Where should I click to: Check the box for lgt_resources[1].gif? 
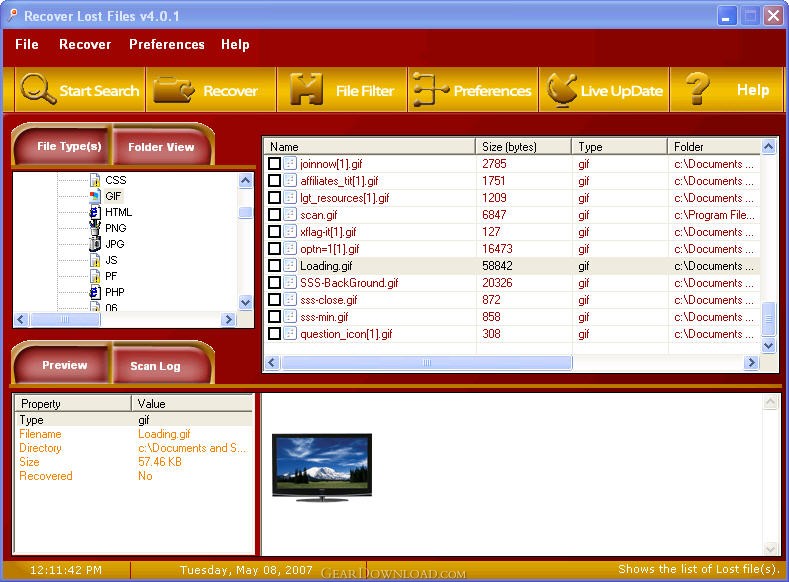(274, 198)
